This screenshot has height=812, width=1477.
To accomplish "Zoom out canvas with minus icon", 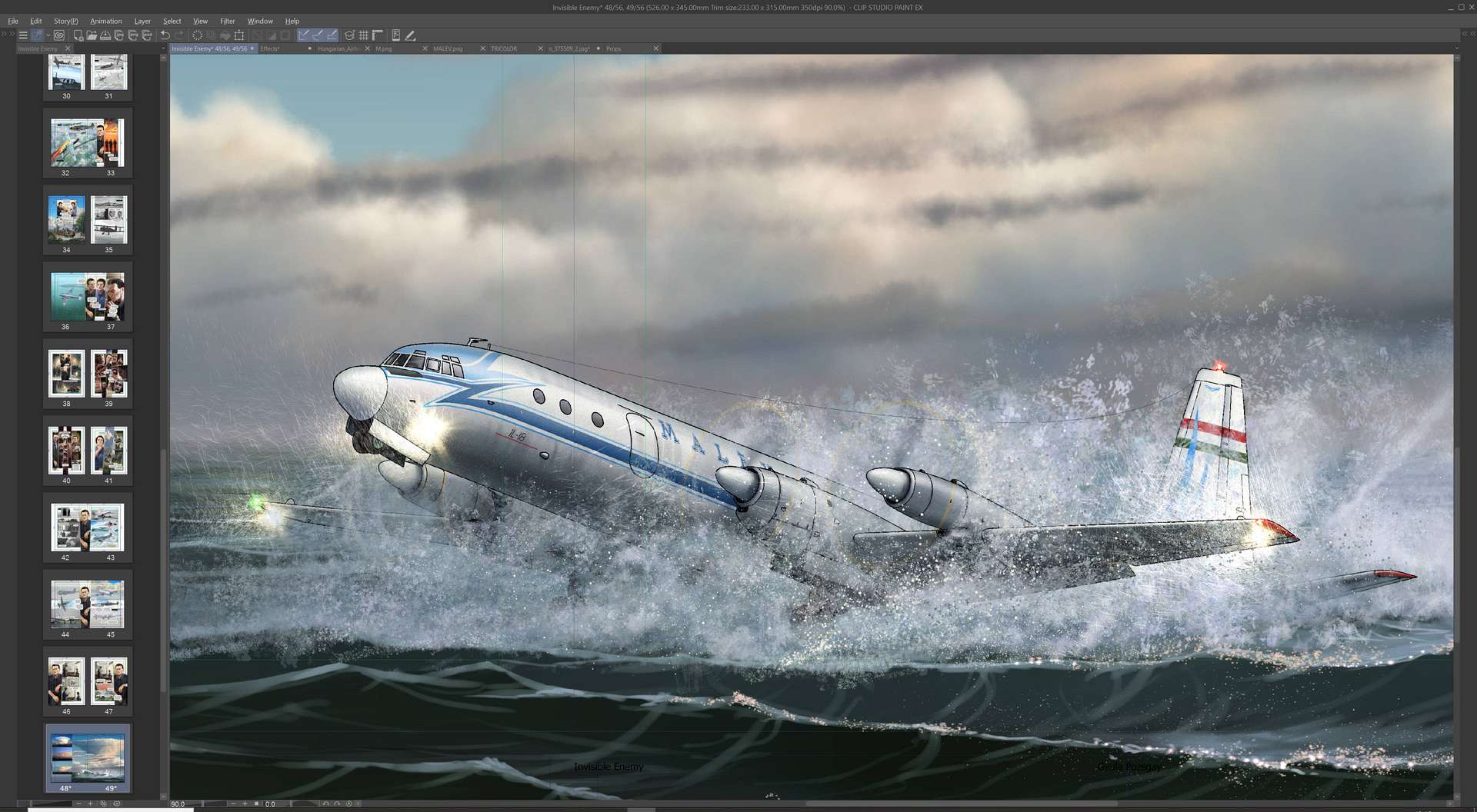I will tap(233, 804).
